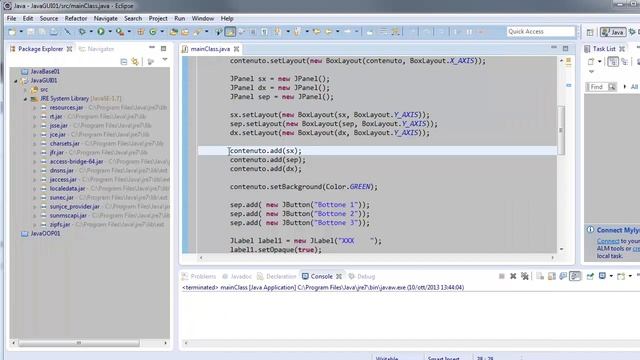Open the Refactor menu
640x360 pixels.
click(76, 18)
